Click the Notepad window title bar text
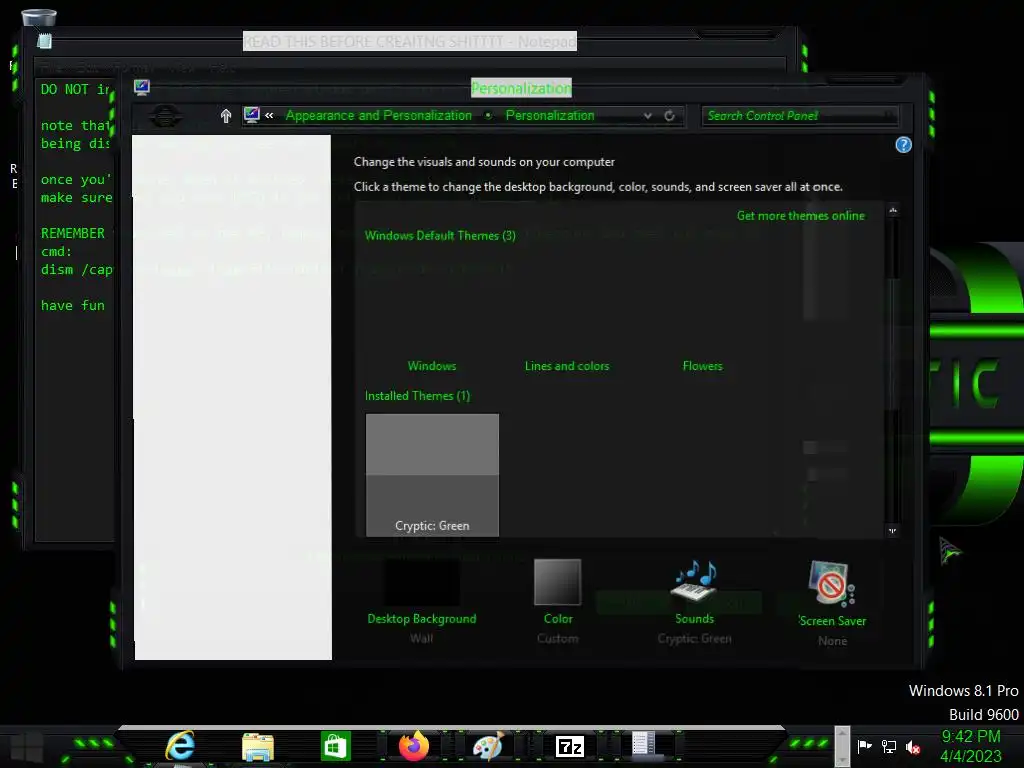The width and height of the screenshot is (1024, 768). [x=409, y=41]
